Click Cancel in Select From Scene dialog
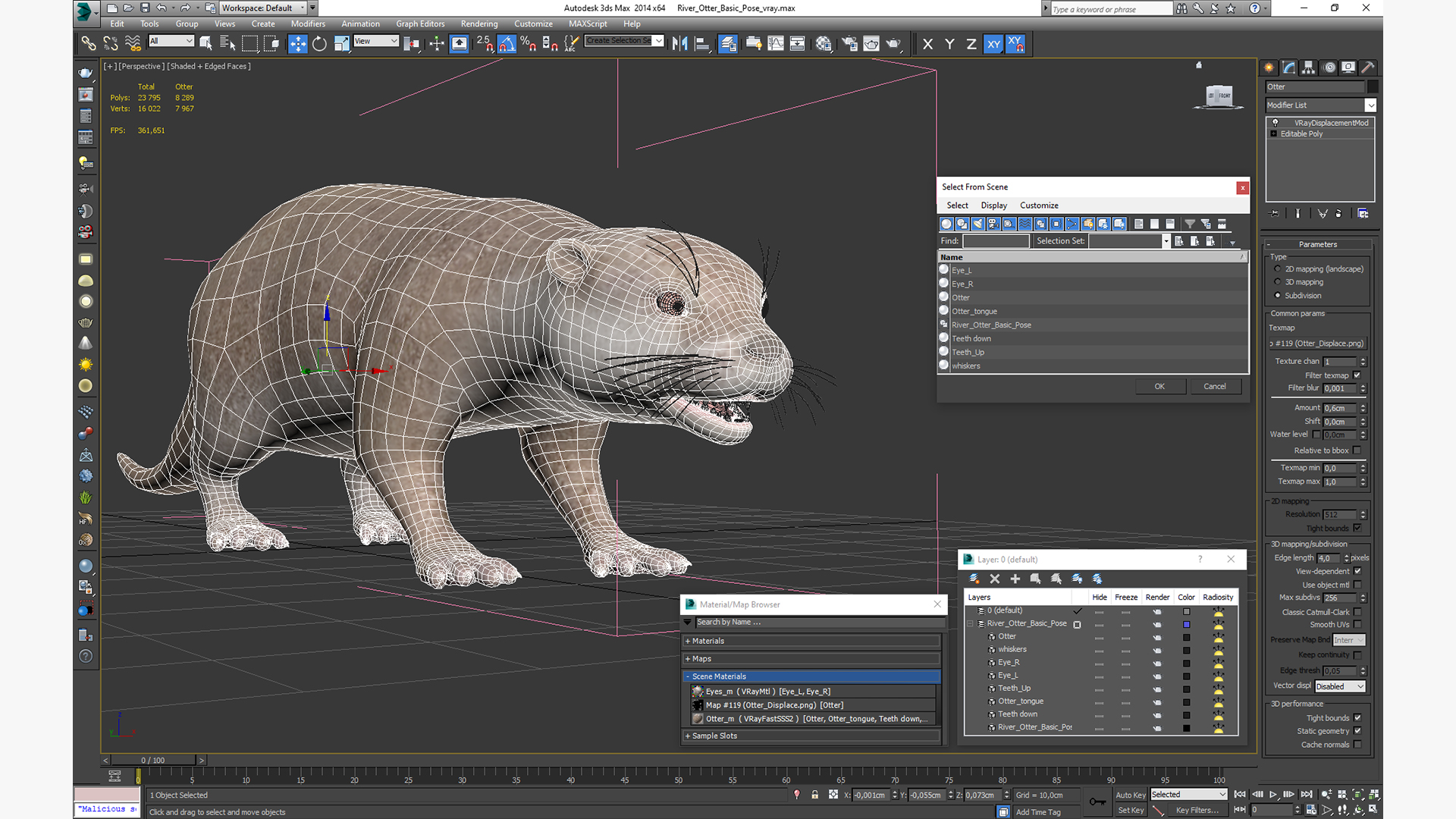This screenshot has width=1456, height=819. (1215, 387)
